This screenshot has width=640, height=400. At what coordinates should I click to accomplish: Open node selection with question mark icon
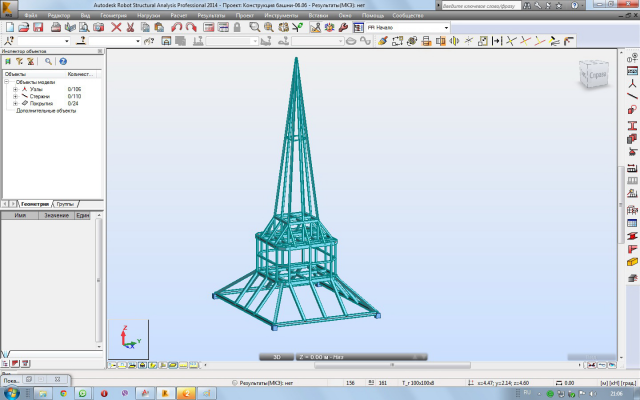pos(9,41)
